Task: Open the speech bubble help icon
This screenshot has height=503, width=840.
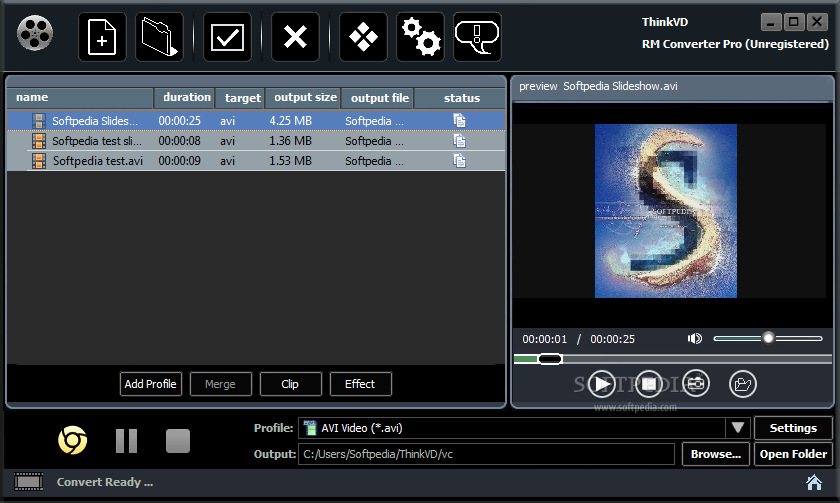Action: coord(477,37)
